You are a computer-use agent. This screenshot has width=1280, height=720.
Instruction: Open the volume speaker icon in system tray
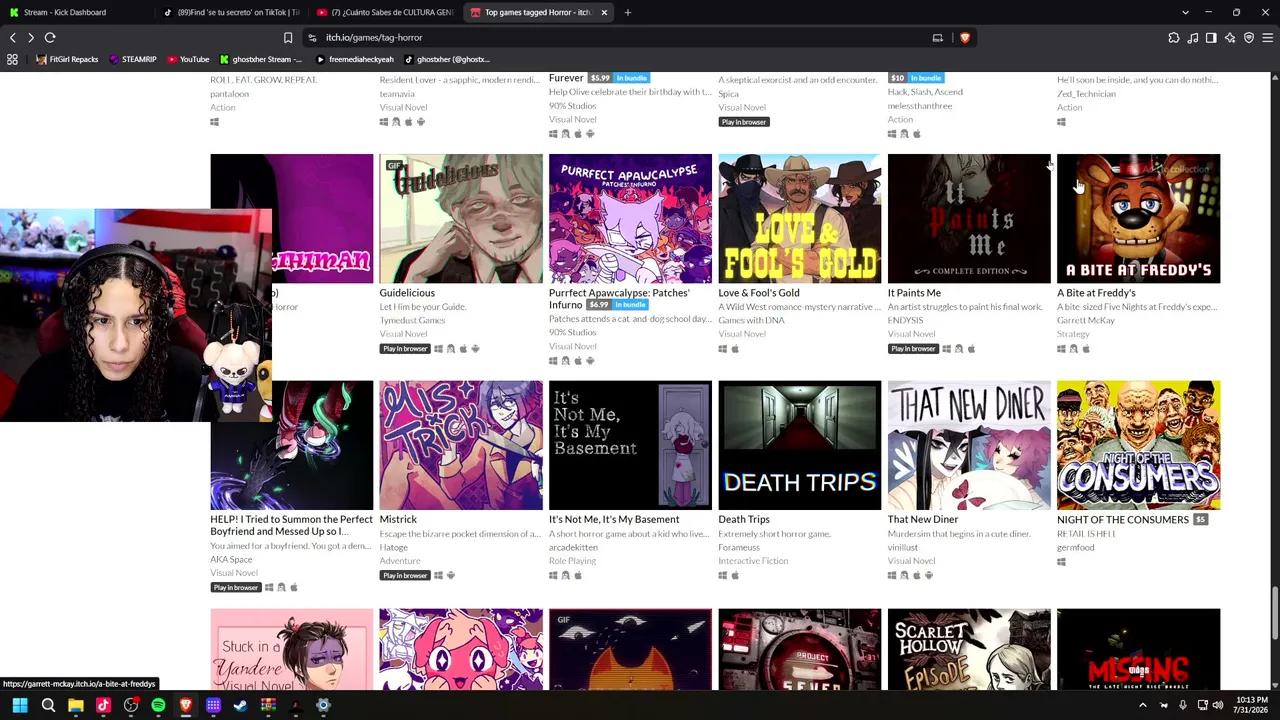coord(1217,706)
